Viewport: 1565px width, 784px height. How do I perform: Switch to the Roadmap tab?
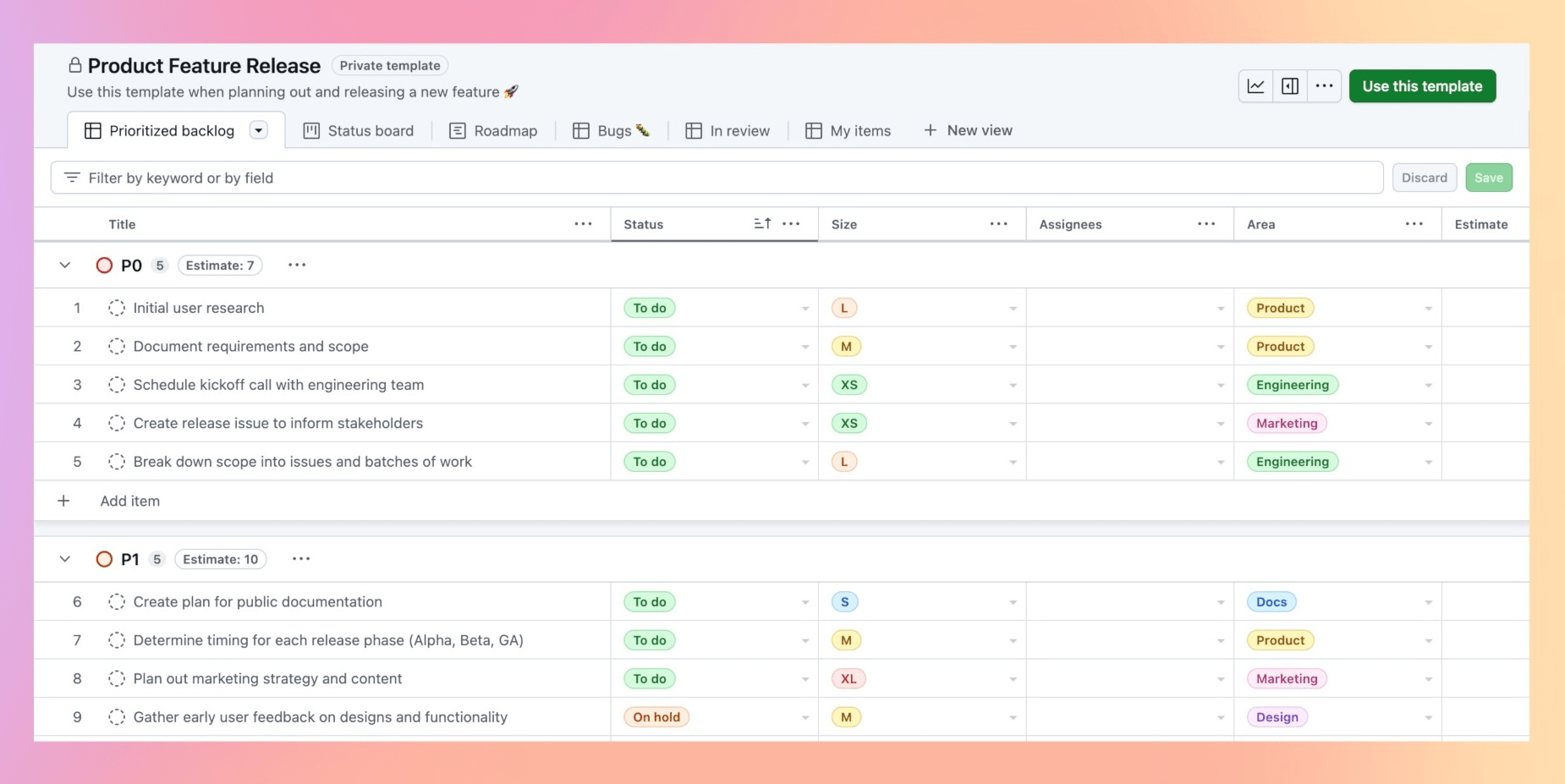504,130
